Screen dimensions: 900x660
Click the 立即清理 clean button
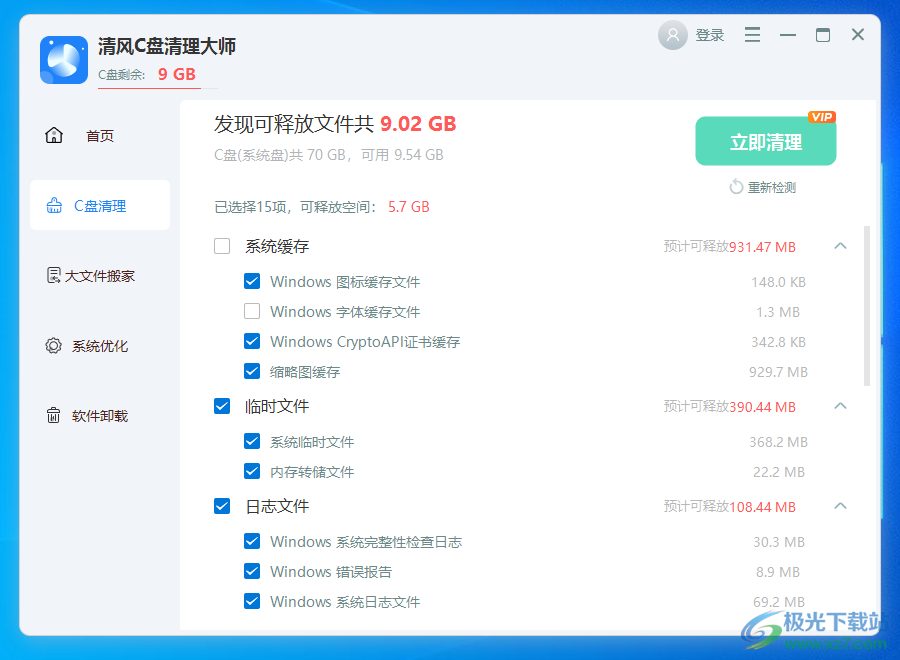tap(765, 141)
